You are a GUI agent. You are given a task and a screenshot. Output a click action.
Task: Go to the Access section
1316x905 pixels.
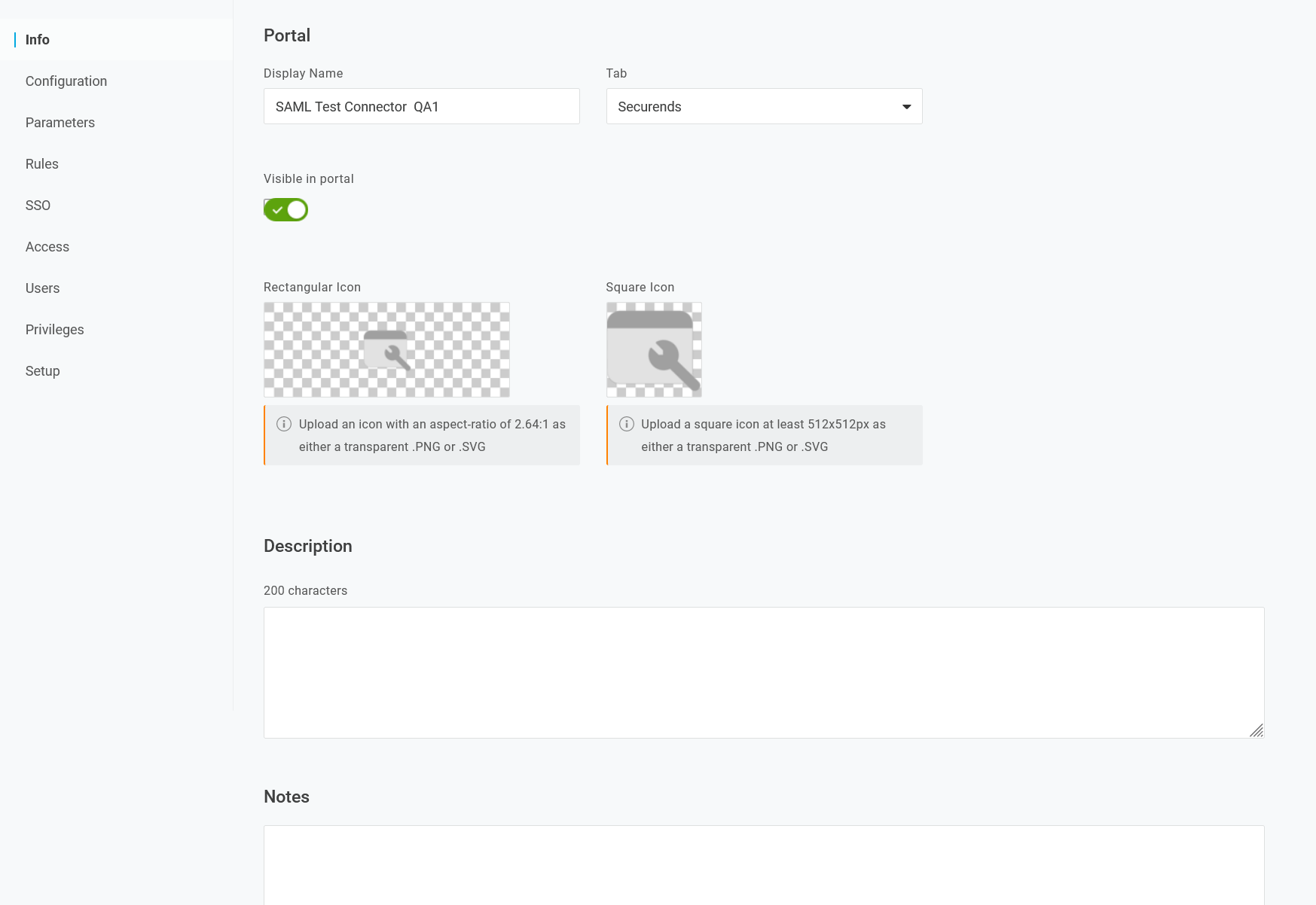(47, 246)
